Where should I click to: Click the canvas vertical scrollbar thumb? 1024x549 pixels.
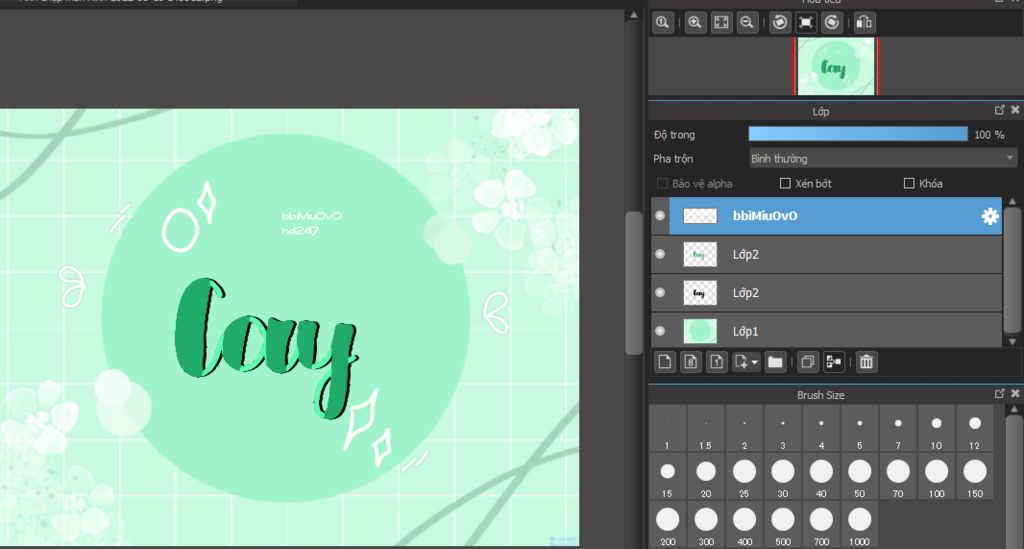point(633,283)
